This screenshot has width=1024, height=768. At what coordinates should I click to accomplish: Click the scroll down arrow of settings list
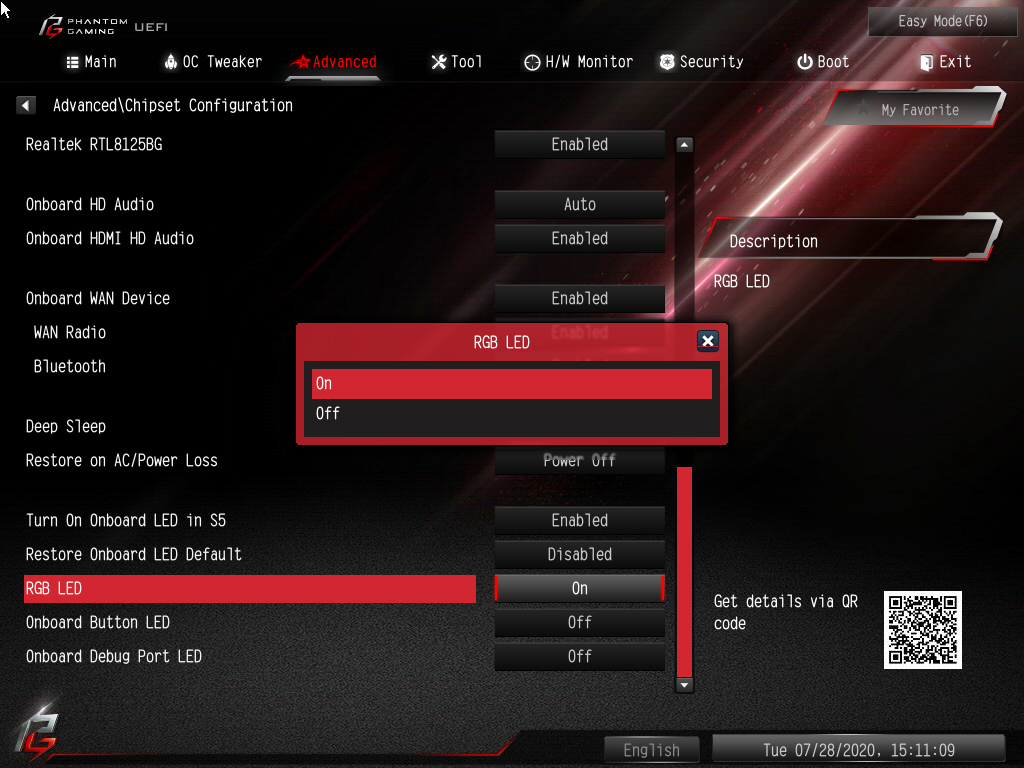coord(684,685)
